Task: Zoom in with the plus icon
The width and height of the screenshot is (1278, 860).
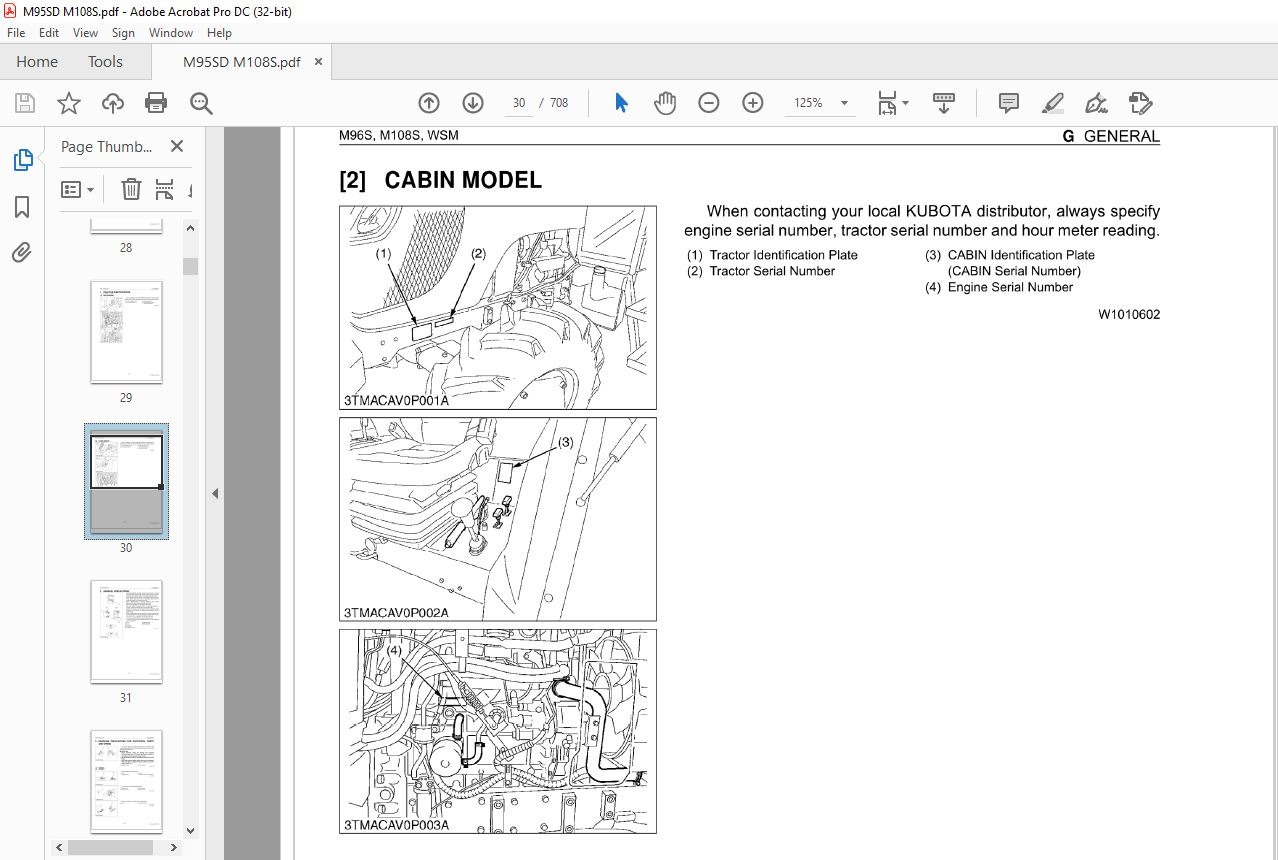Action: (x=753, y=103)
